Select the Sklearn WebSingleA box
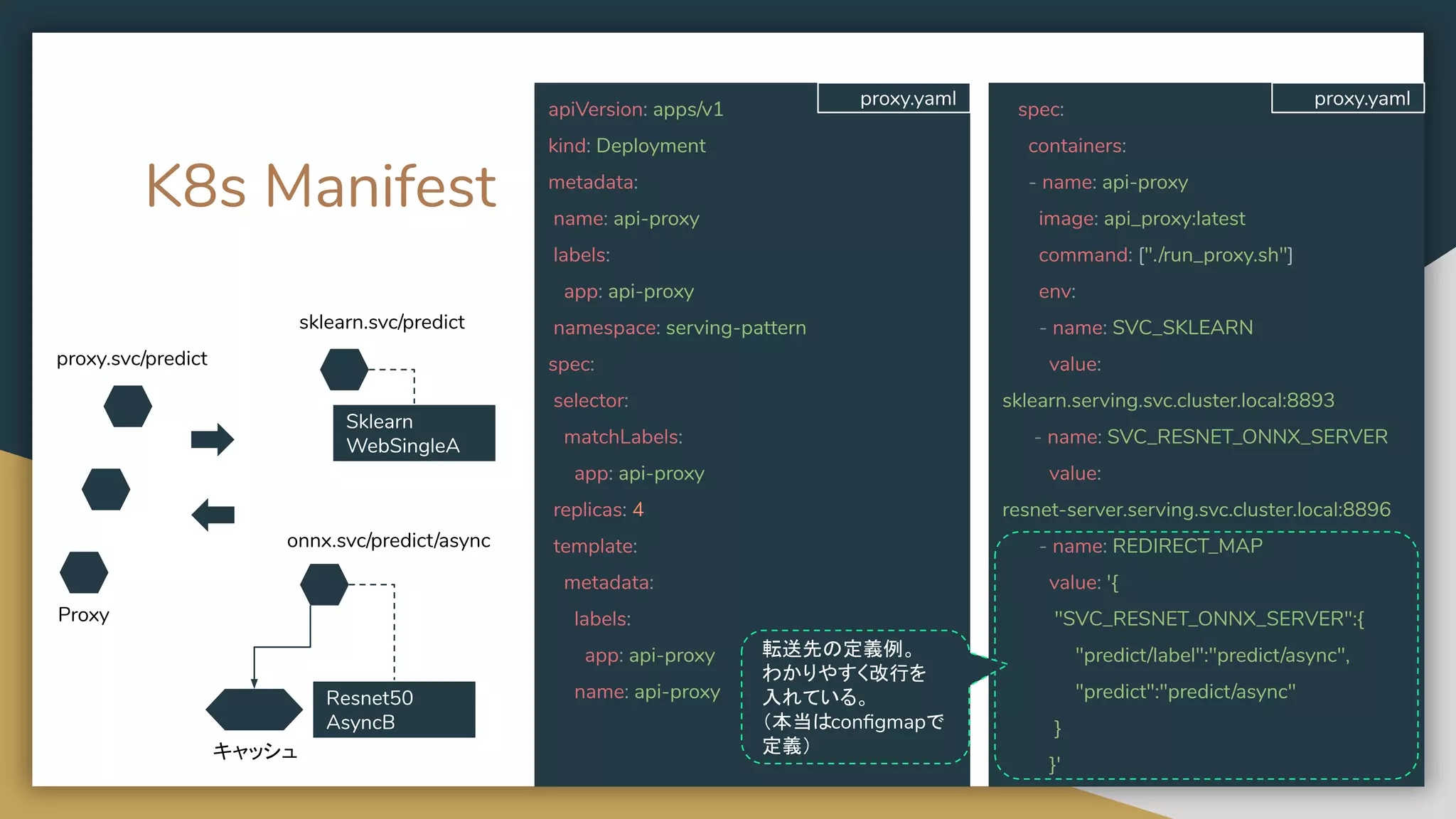This screenshot has height=819, width=1456. pos(414,433)
